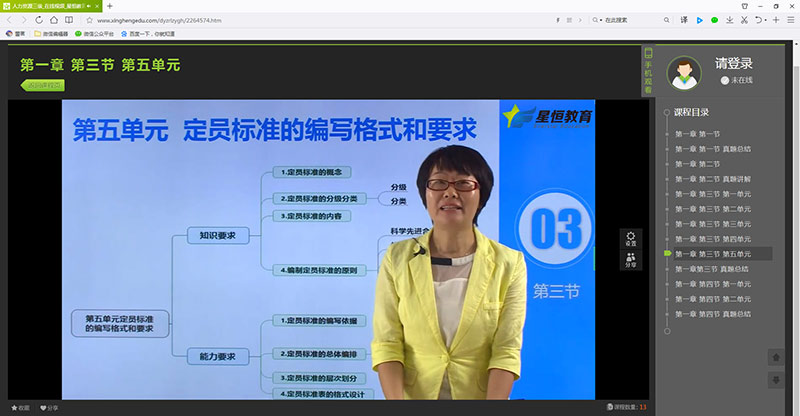Open the reading mode book icon
This screenshot has width=800, height=416.
[x=69, y=20]
